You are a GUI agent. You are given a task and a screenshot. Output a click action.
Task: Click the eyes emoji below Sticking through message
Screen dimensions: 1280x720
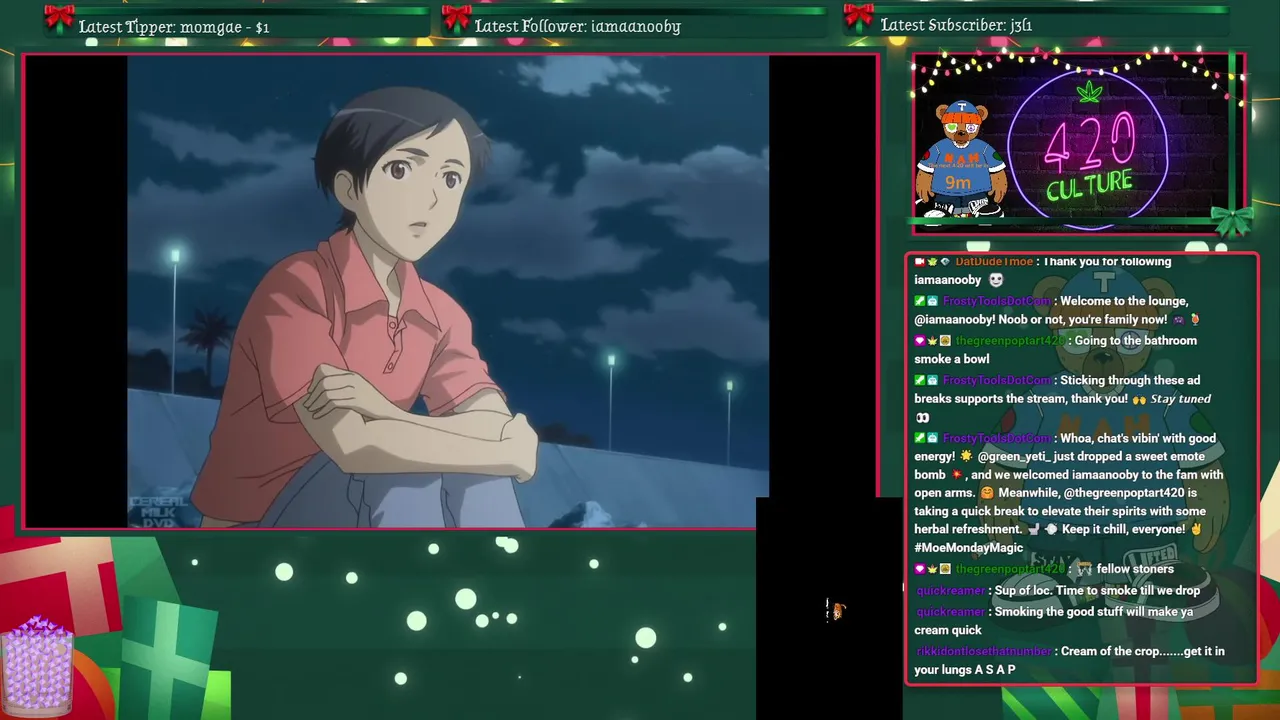923,418
